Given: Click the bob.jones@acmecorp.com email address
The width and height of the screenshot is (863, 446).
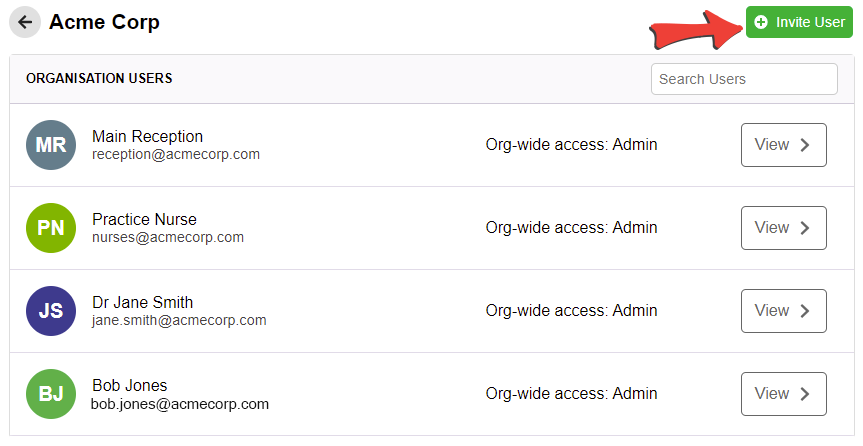Looking at the screenshot, I should click(180, 404).
